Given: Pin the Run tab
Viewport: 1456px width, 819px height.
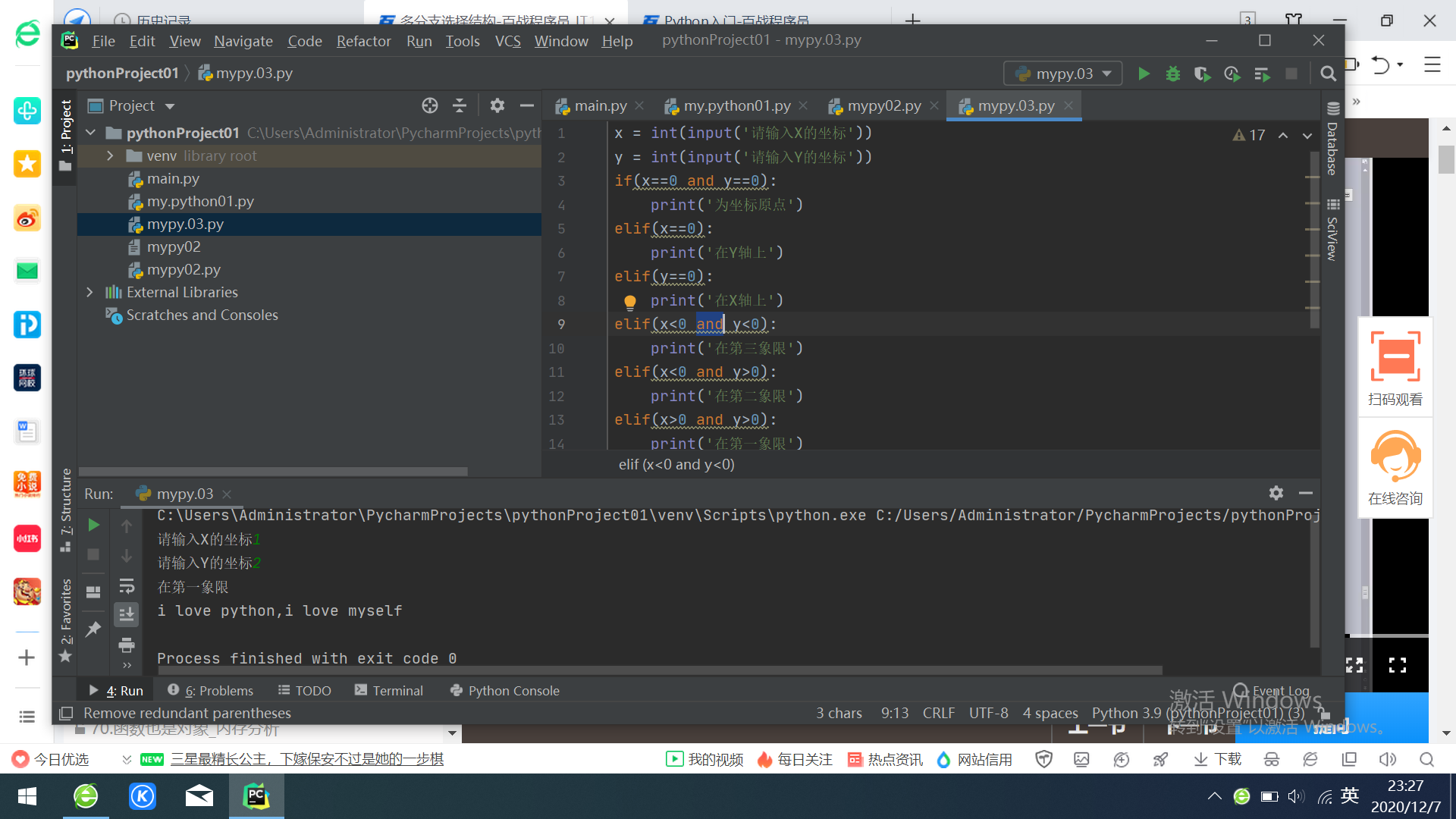Looking at the screenshot, I should 93,629.
